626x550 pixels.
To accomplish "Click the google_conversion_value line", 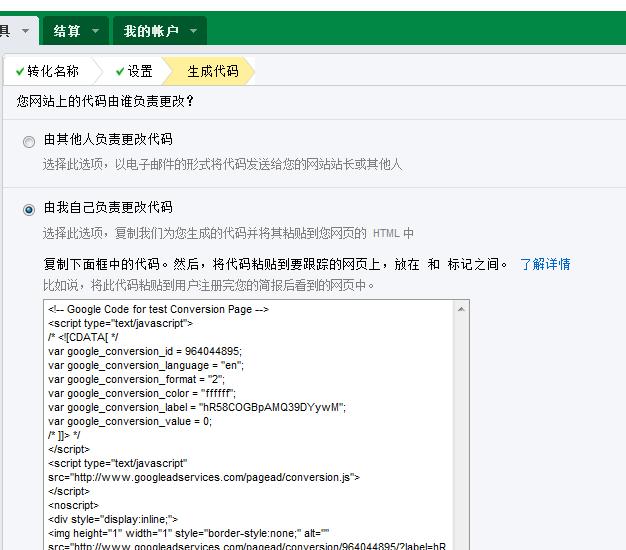I will pos(130,421).
